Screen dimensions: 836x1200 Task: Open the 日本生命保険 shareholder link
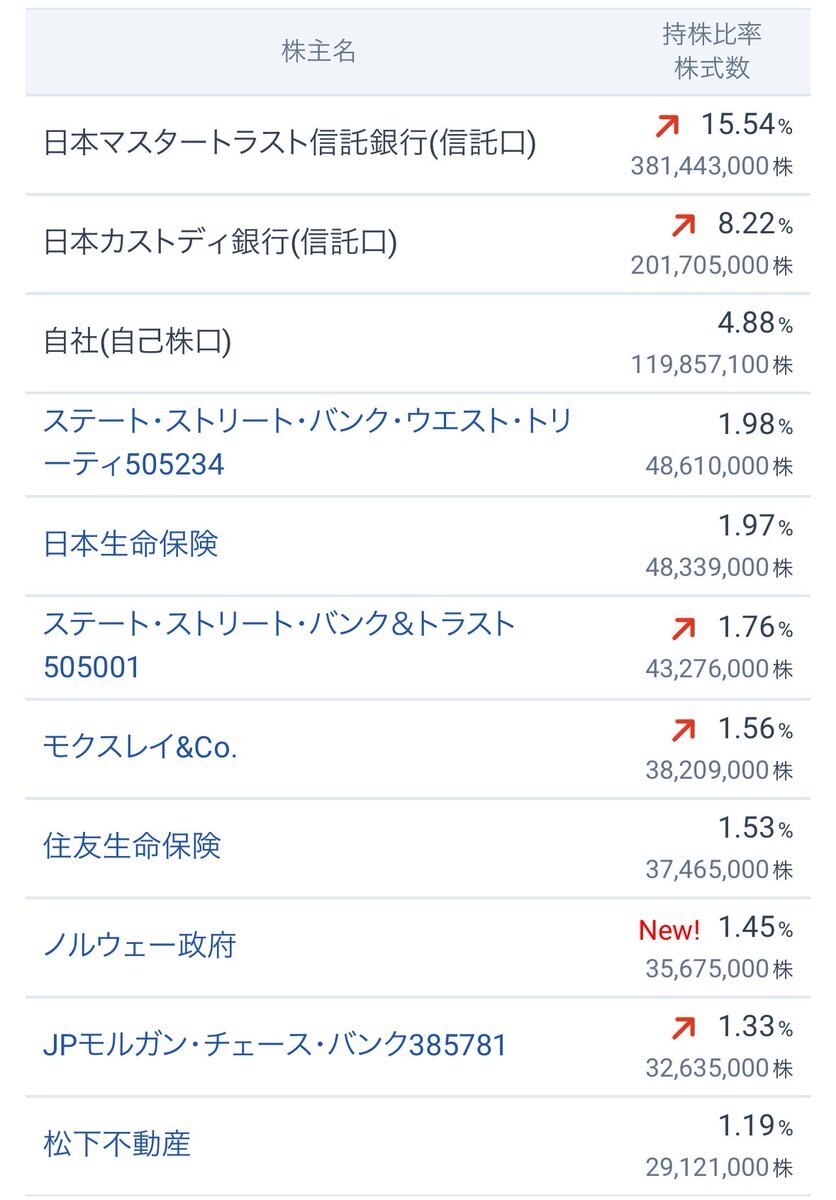(x=131, y=545)
